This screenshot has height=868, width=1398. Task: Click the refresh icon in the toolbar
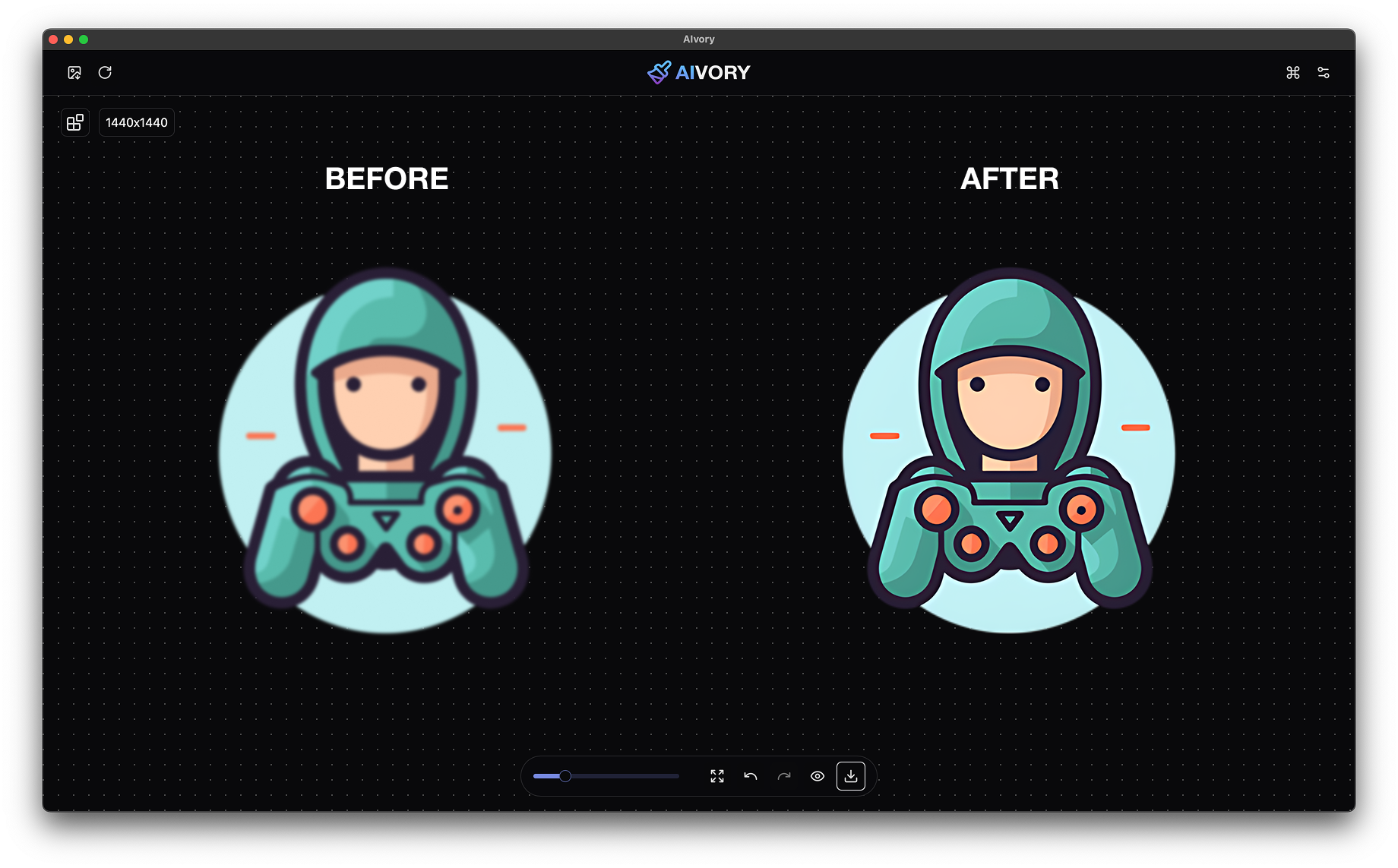point(105,72)
